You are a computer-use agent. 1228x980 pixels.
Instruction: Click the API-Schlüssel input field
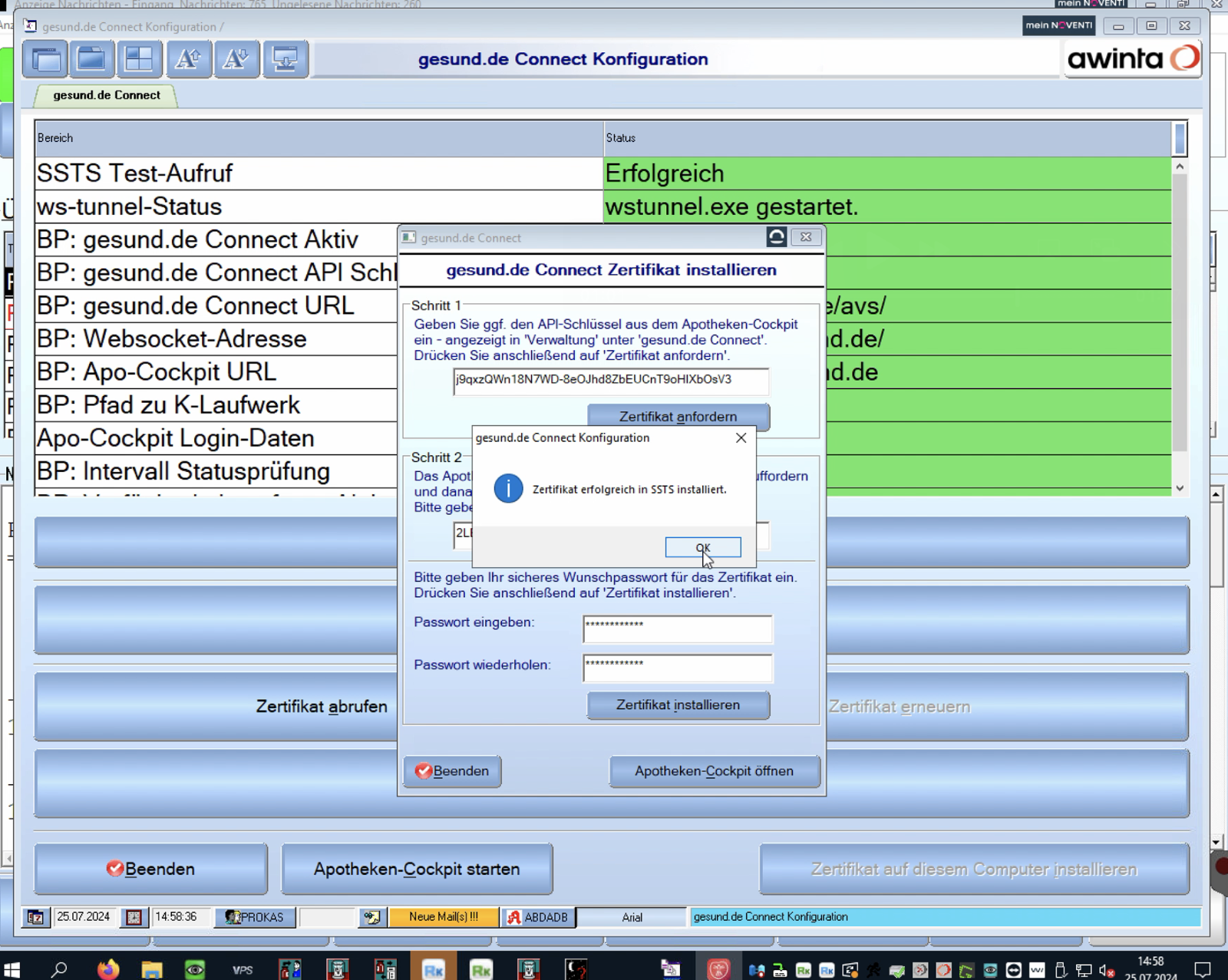[611, 381]
